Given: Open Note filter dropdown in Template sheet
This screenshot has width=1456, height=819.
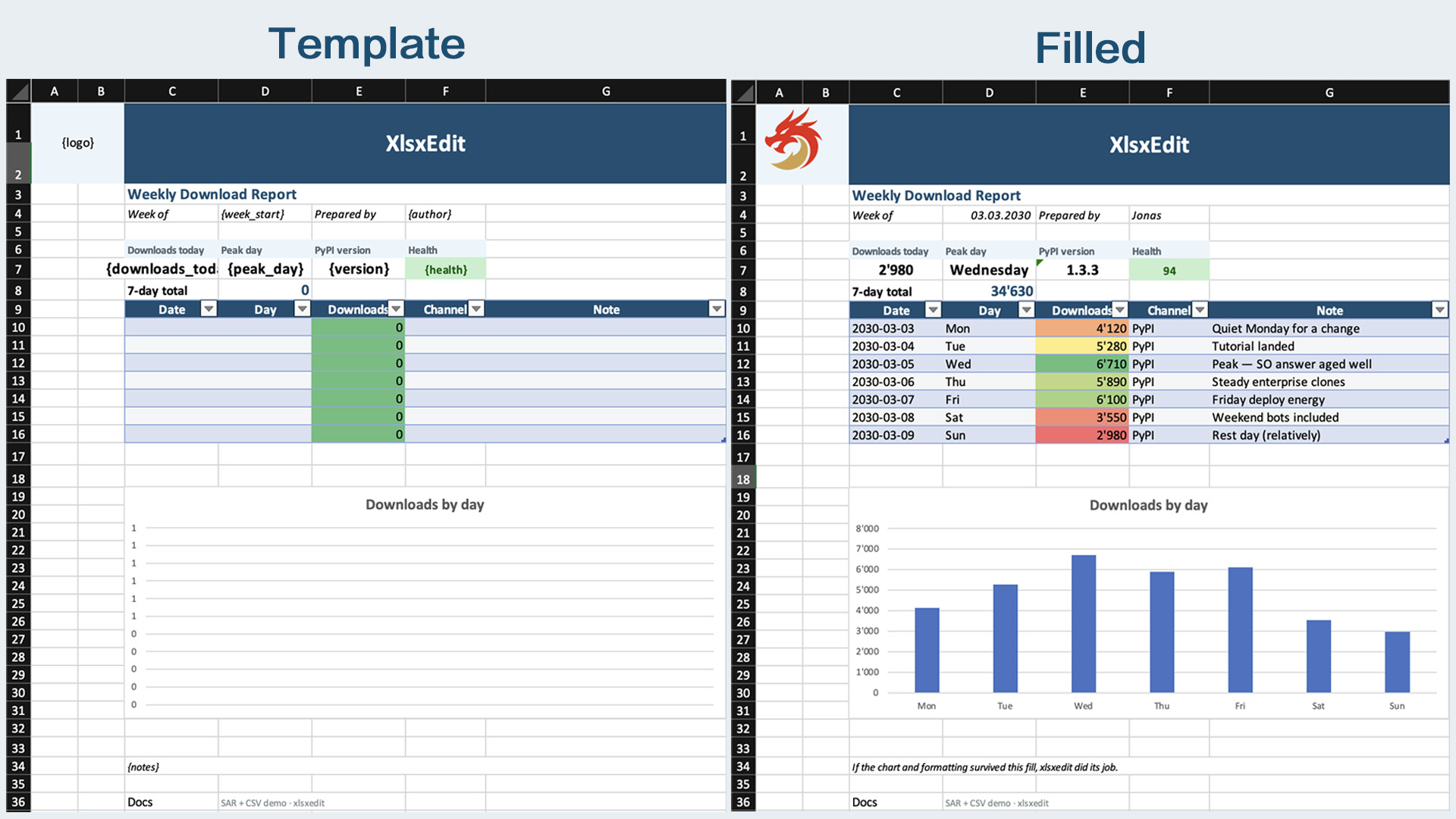Looking at the screenshot, I should [x=717, y=309].
